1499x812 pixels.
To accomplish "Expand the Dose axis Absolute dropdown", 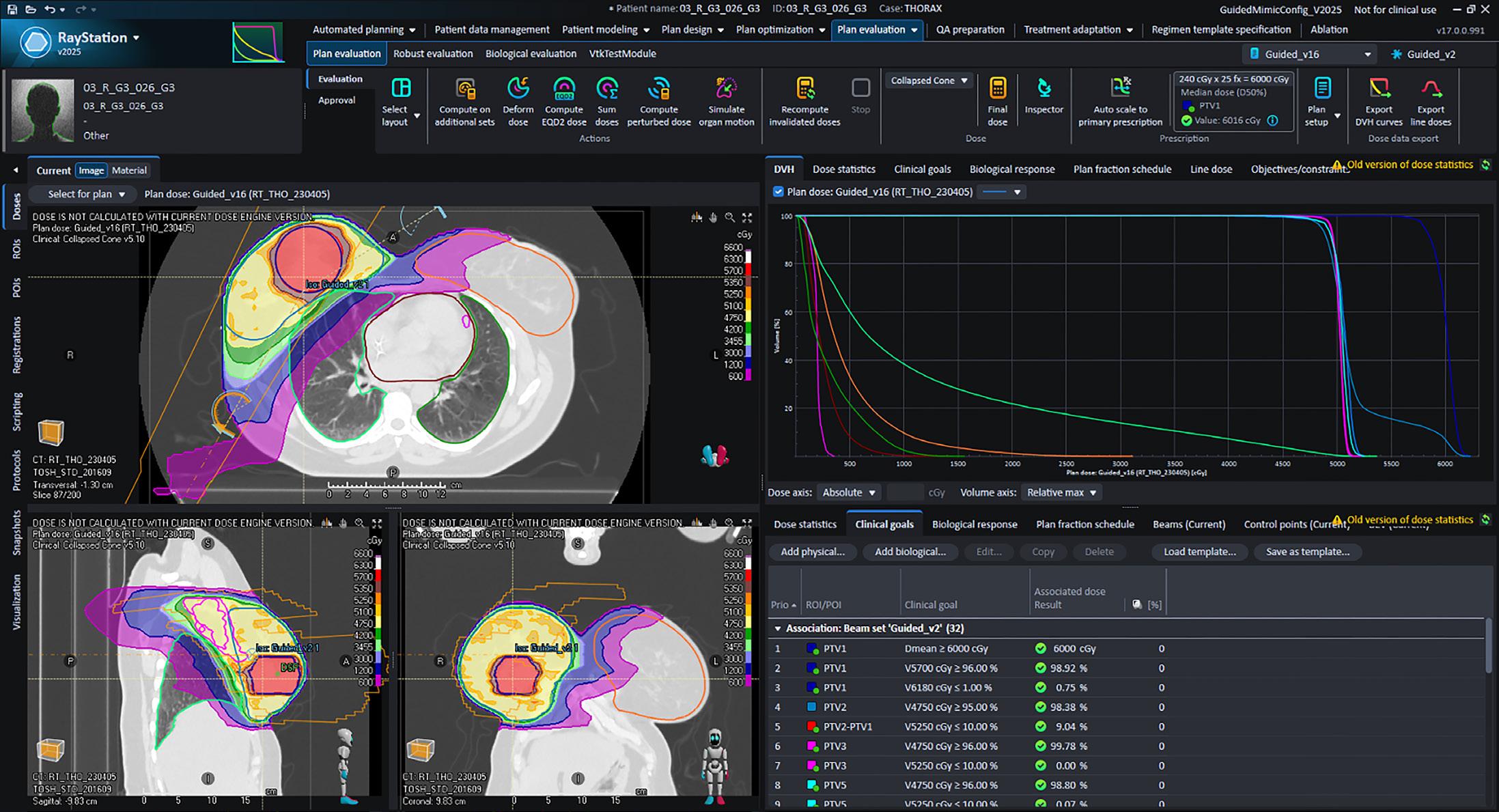I will [x=848, y=492].
